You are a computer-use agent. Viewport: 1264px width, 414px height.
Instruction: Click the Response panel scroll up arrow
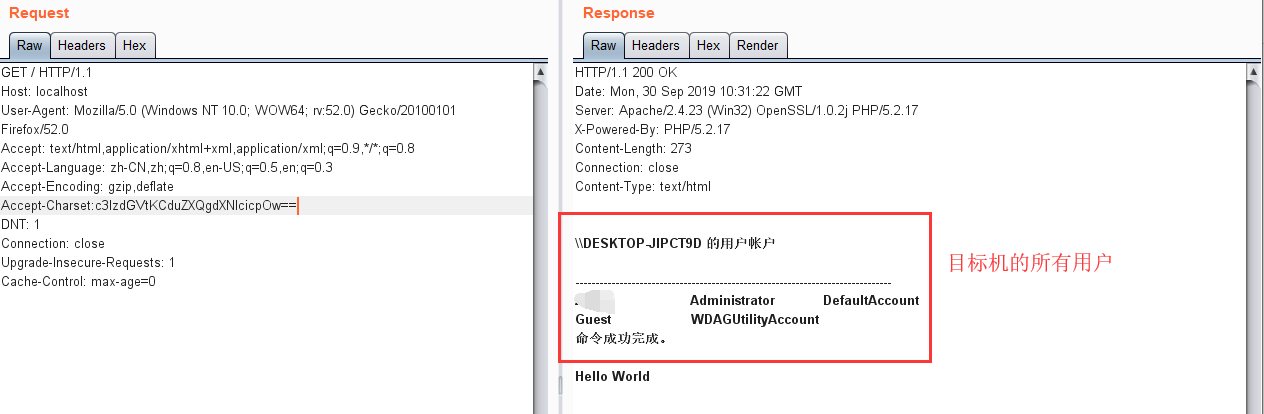(1255, 72)
